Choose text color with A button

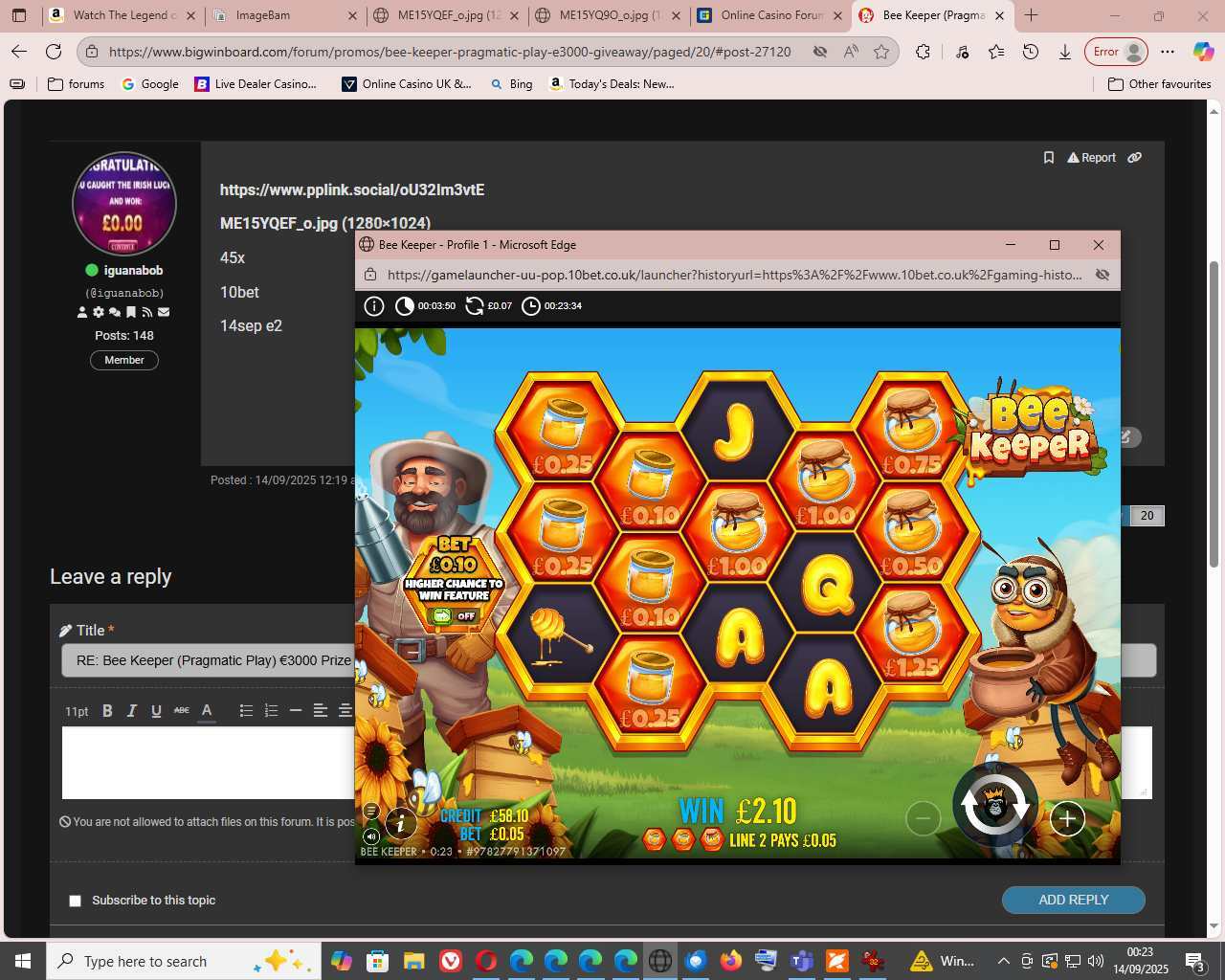pyautogui.click(x=206, y=710)
